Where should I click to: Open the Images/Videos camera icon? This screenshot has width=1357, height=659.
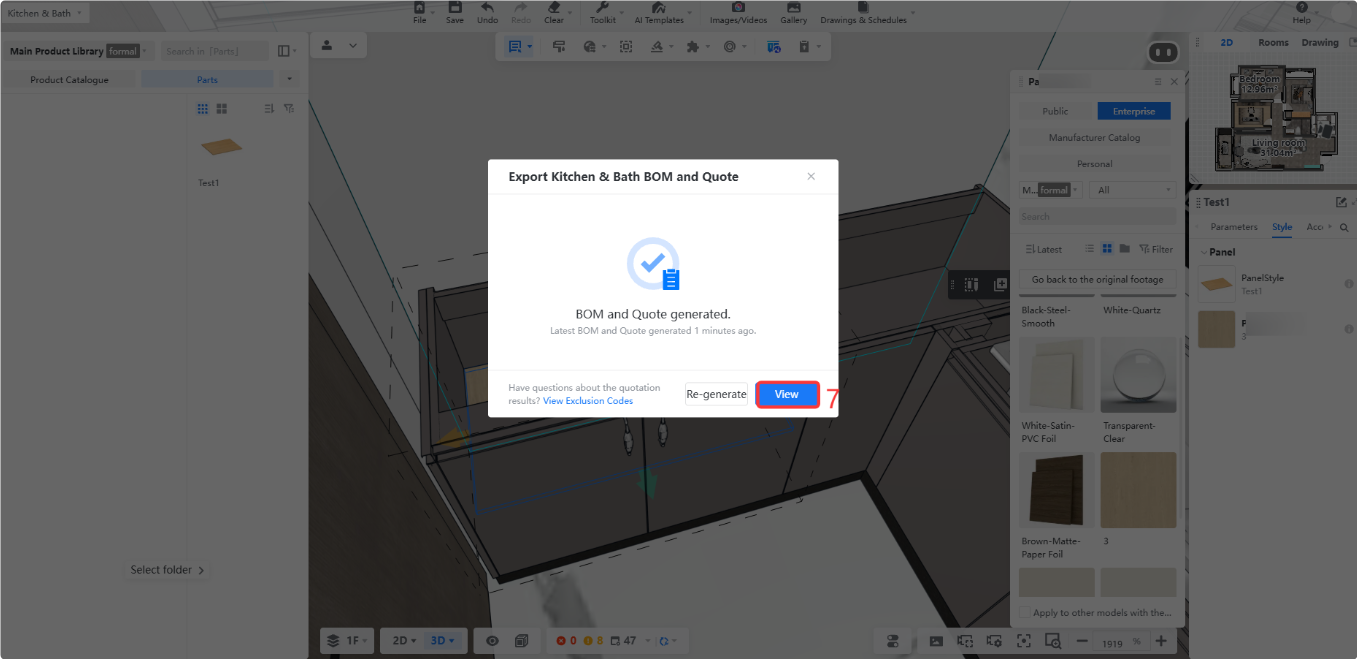[x=738, y=8]
